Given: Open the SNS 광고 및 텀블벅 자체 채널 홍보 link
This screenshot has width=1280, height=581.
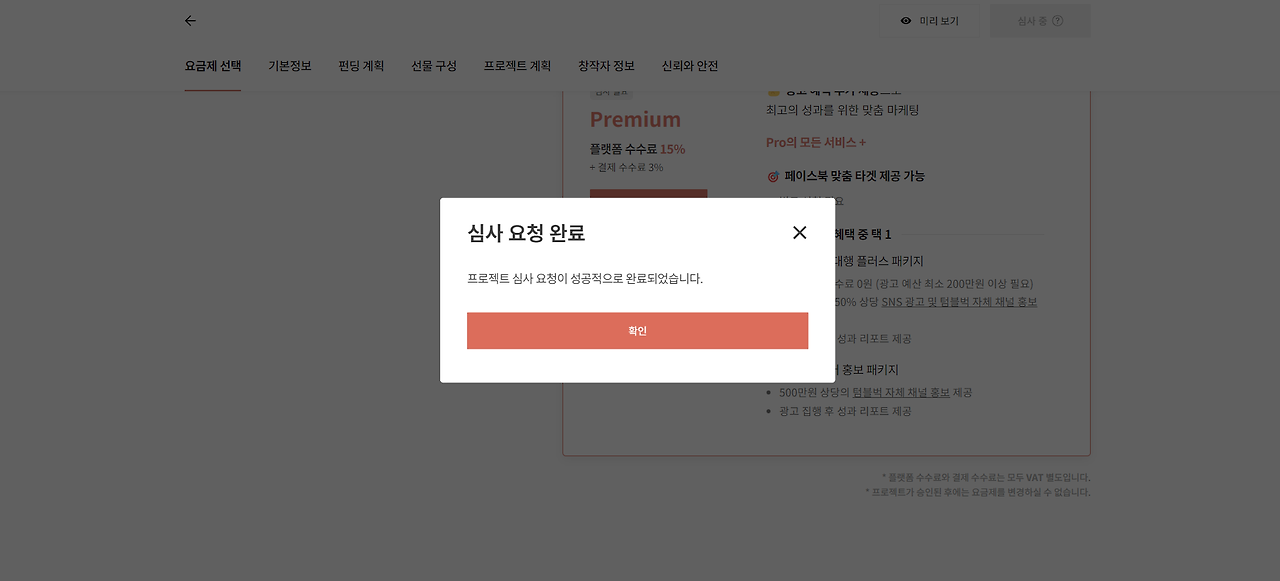Looking at the screenshot, I should 959,302.
